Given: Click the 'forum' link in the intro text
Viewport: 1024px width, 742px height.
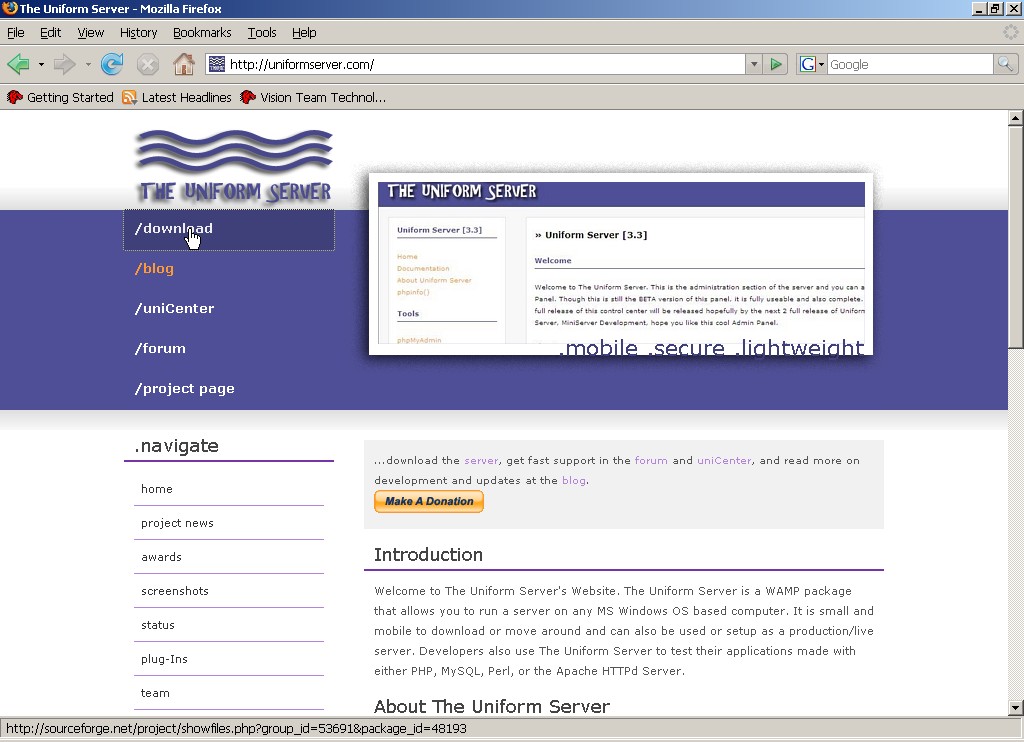Looking at the screenshot, I should 651,460.
